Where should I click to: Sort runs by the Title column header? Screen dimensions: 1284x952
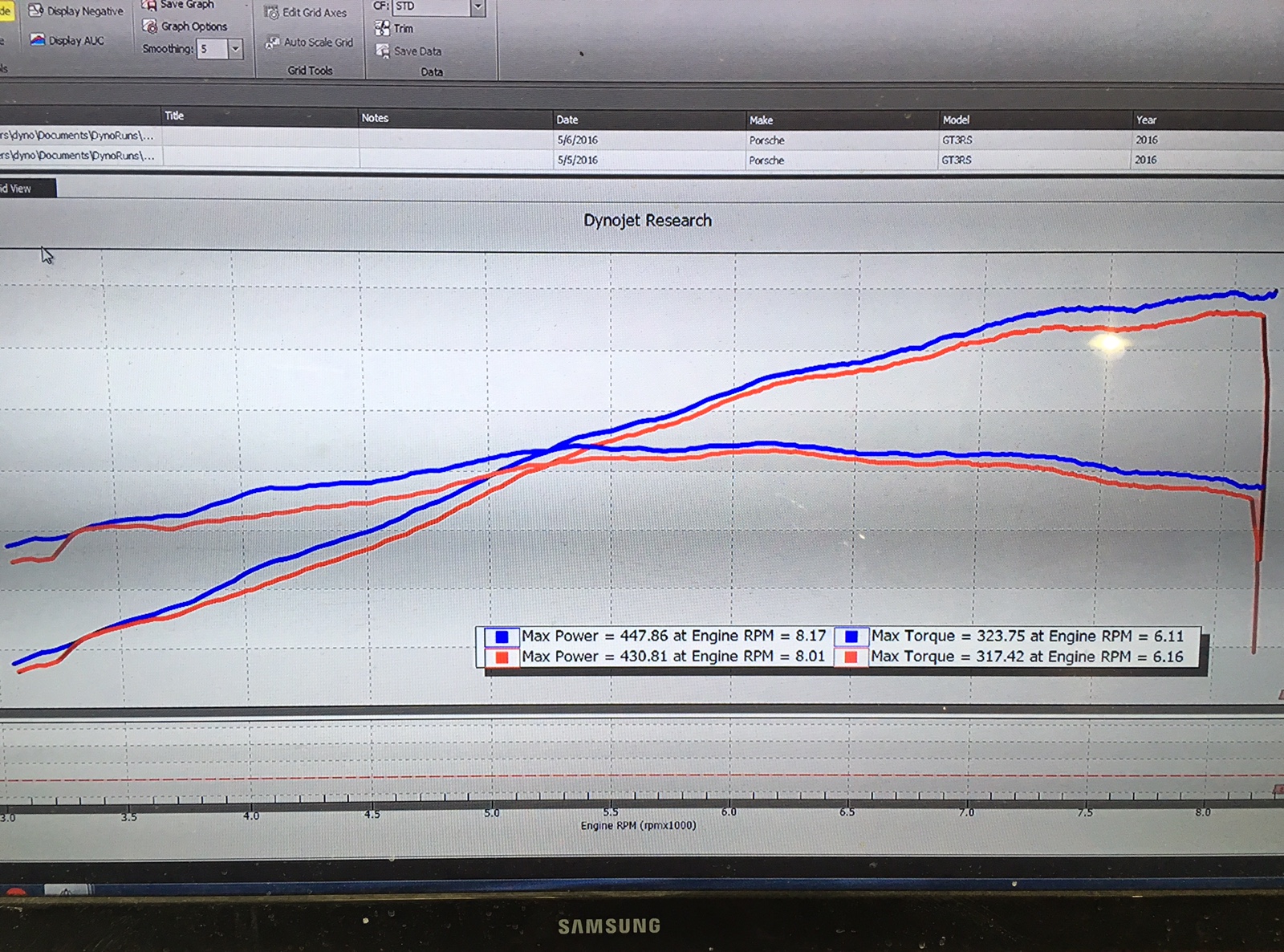point(260,116)
